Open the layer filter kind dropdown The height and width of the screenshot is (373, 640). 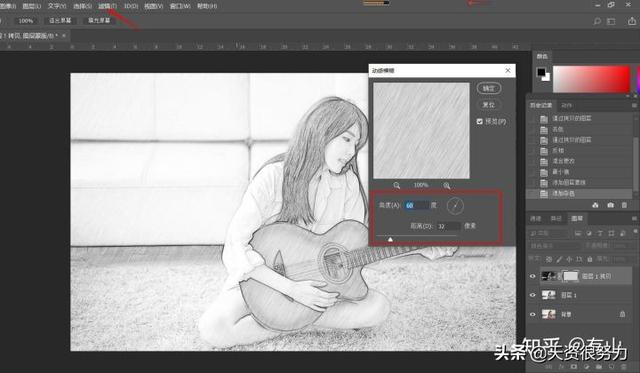[549, 233]
